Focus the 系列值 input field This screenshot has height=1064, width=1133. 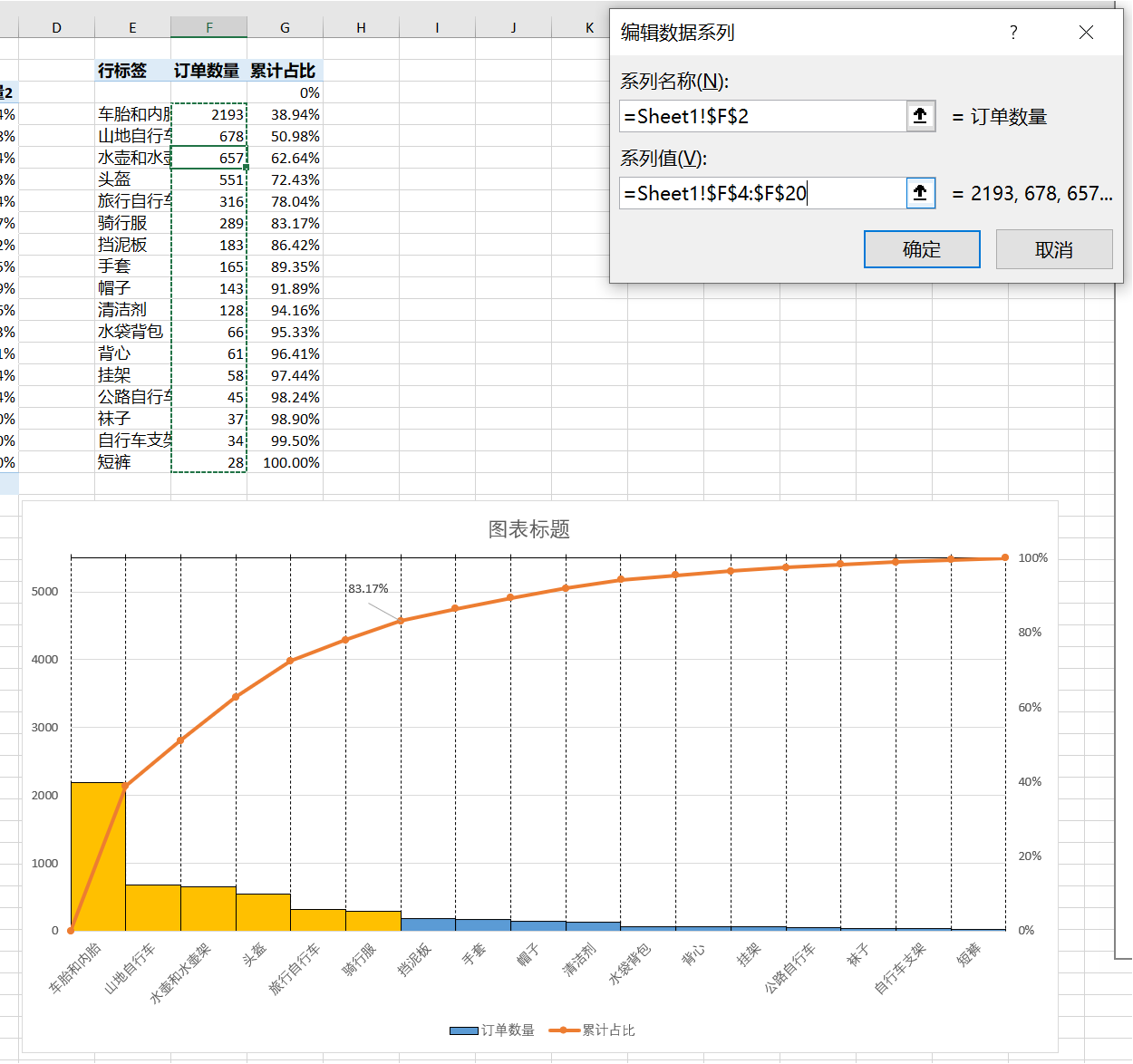click(763, 193)
